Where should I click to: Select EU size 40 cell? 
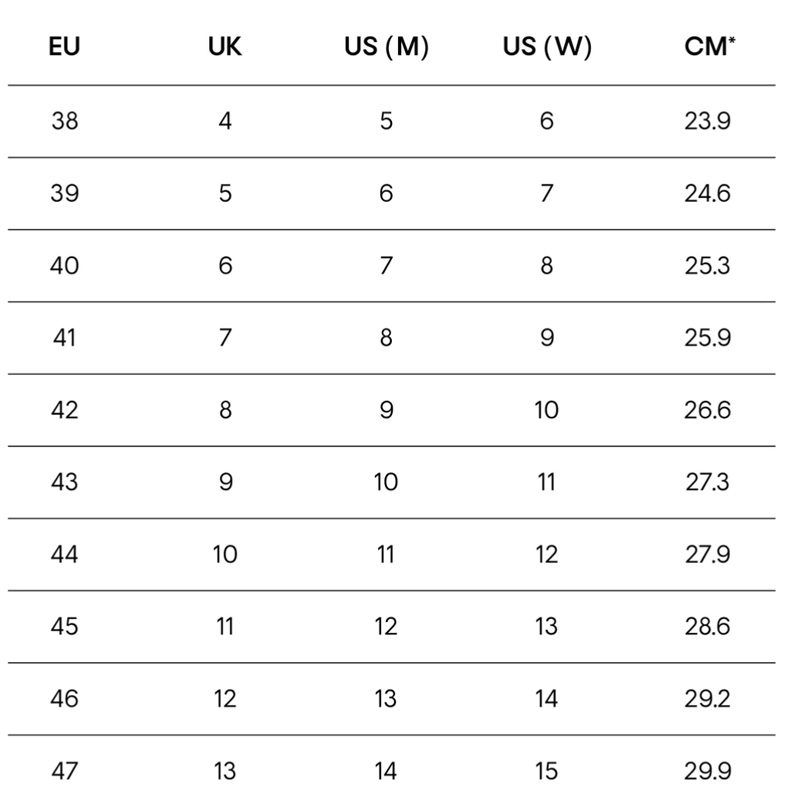click(x=64, y=266)
